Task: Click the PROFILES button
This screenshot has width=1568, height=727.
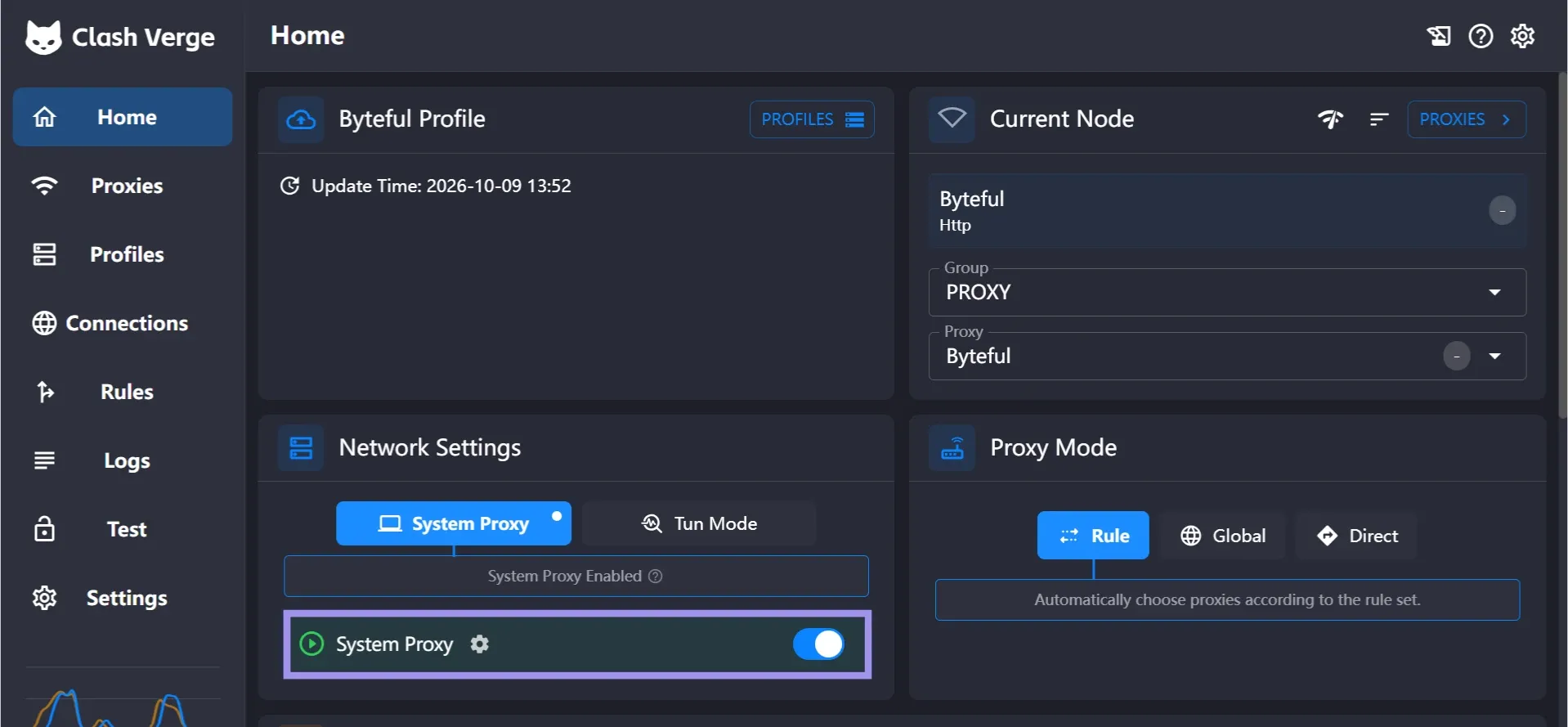Action: click(812, 119)
